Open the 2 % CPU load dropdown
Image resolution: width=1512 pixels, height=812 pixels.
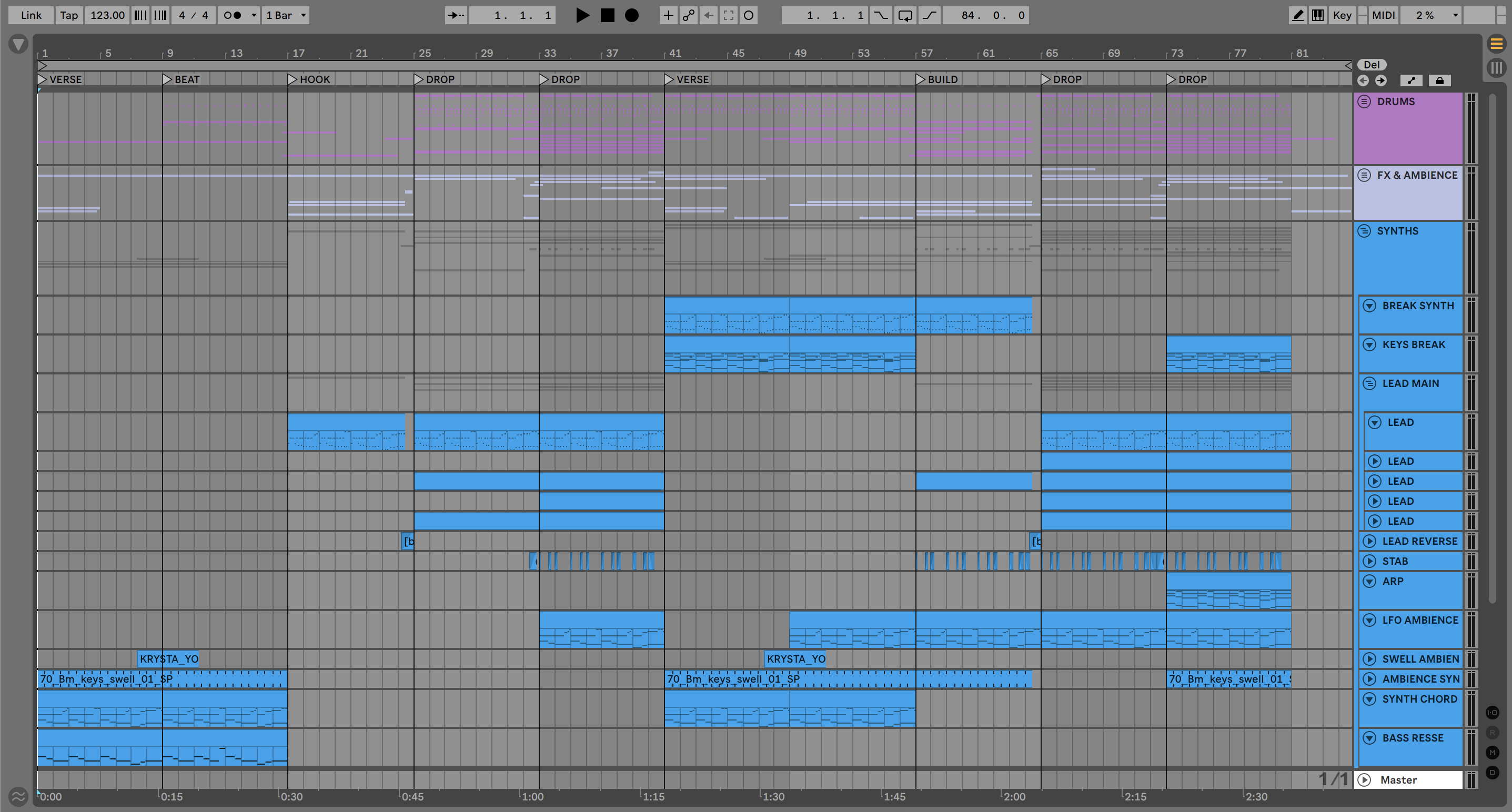point(1431,15)
